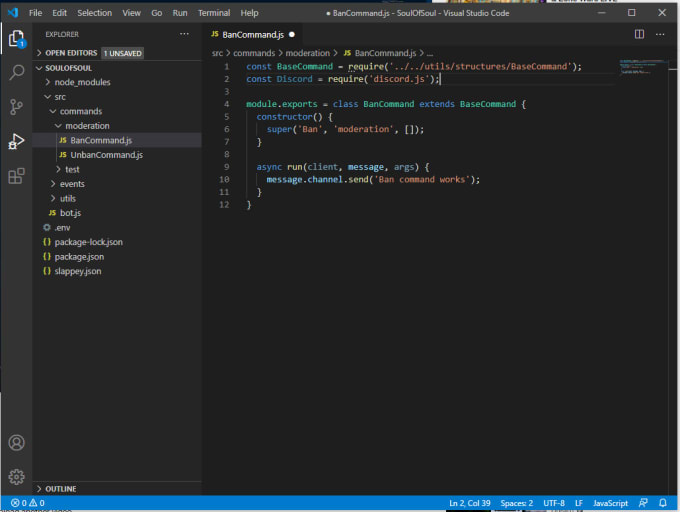Click the src breadcrumb segment
The width and height of the screenshot is (680, 512).
[217, 53]
